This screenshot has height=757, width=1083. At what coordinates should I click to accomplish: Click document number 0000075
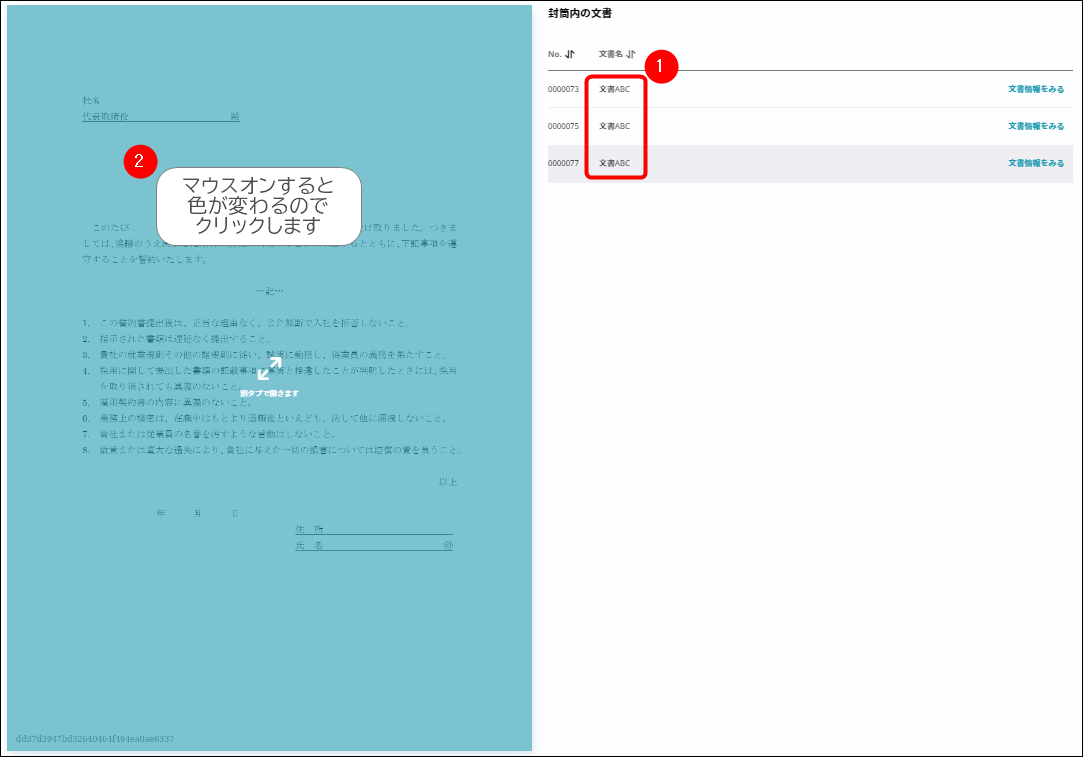tap(563, 126)
